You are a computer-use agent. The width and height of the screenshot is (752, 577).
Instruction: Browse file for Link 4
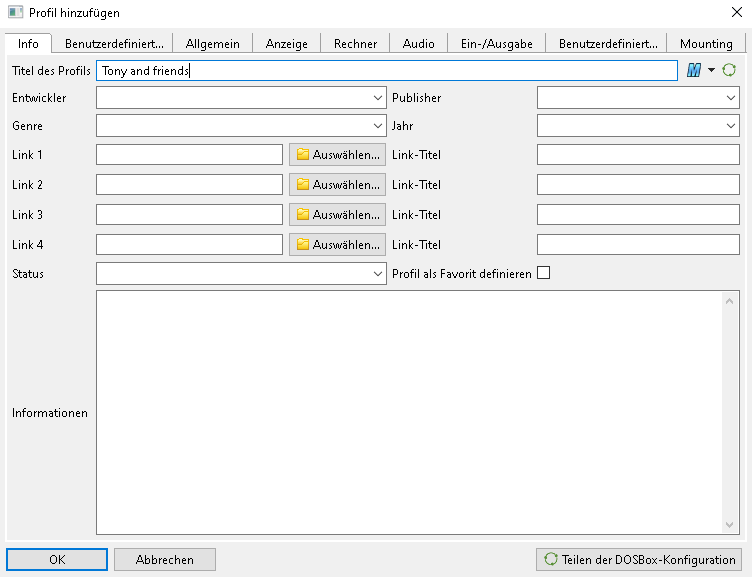pyautogui.click(x=337, y=245)
